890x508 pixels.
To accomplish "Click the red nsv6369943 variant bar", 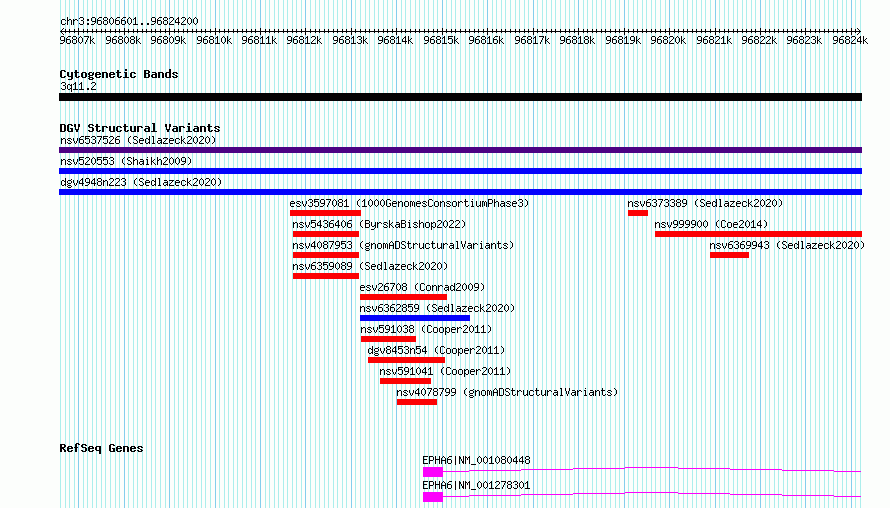I will pos(729,255).
